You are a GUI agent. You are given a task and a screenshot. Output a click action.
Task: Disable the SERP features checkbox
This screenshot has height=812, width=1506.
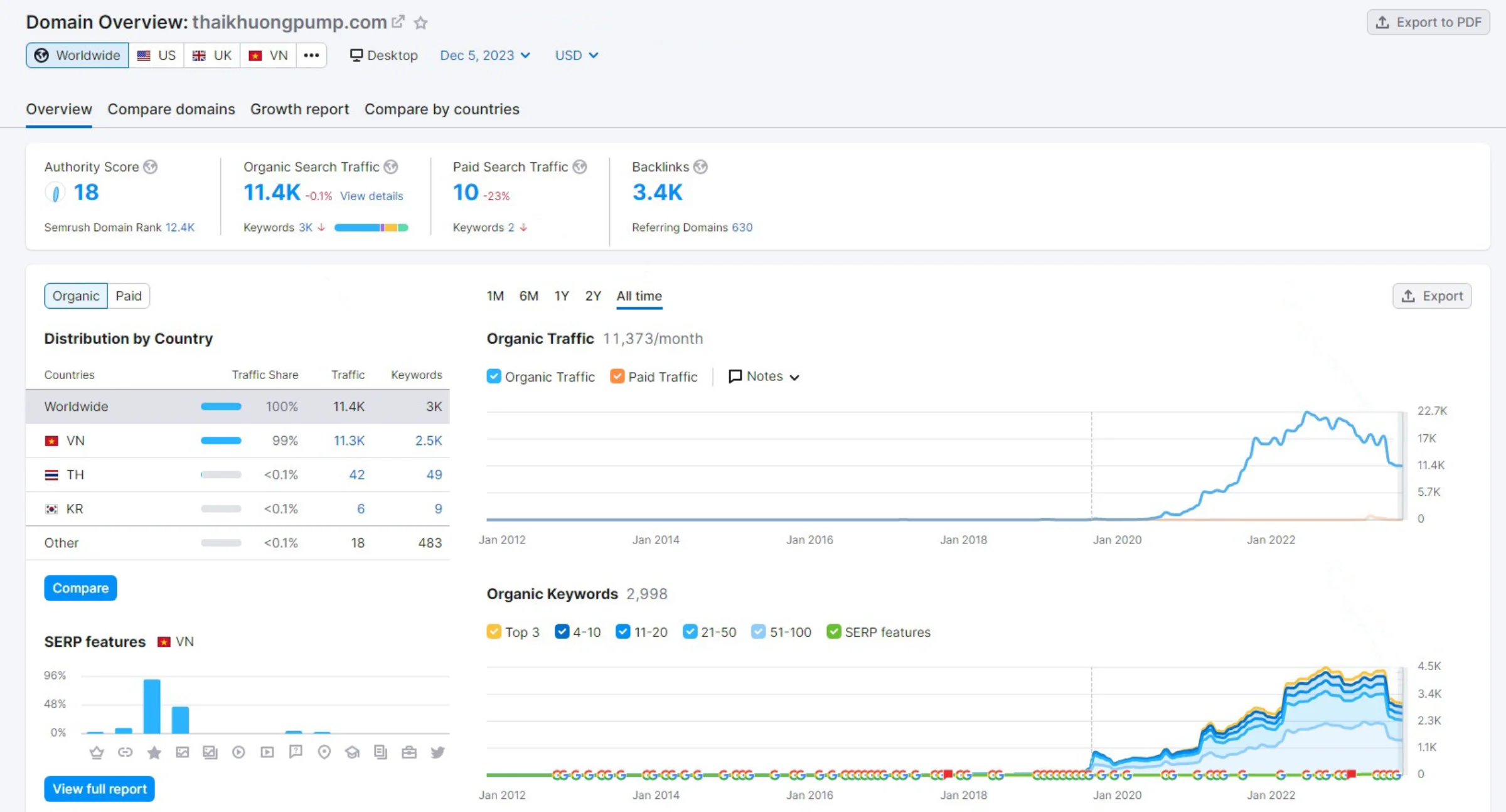pyautogui.click(x=833, y=632)
